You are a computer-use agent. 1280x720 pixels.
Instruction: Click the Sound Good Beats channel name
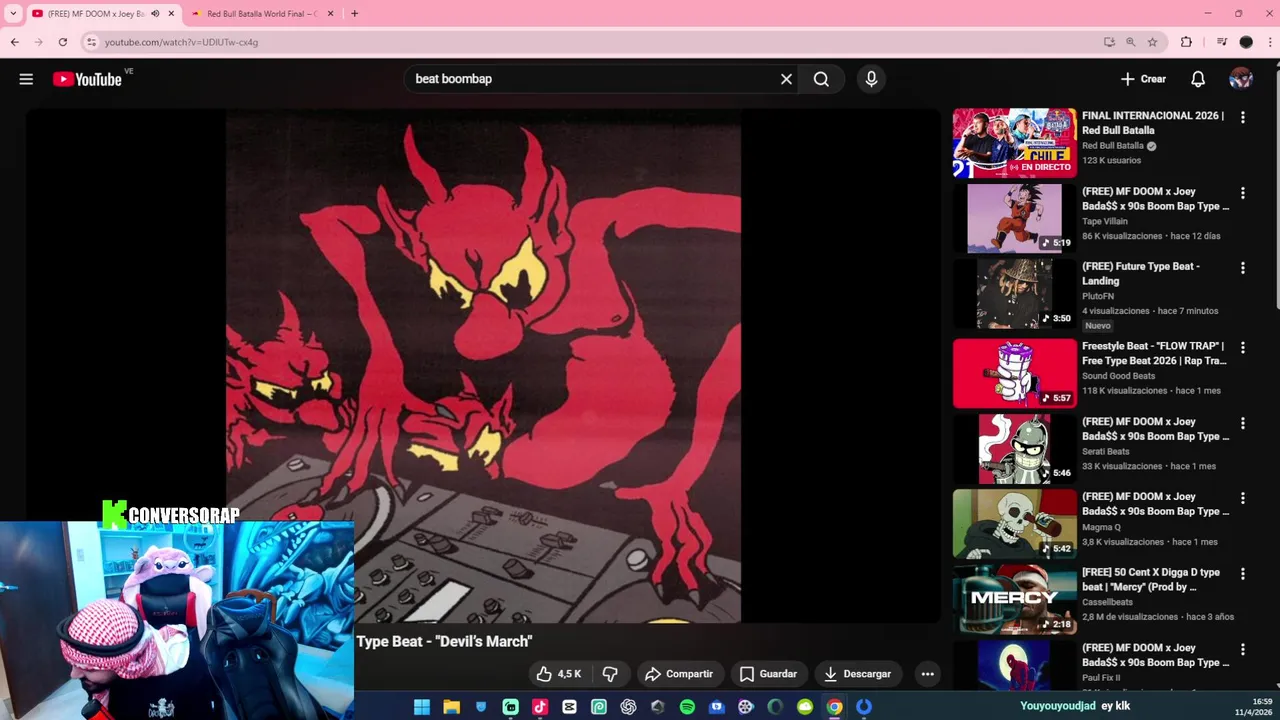coord(1119,376)
